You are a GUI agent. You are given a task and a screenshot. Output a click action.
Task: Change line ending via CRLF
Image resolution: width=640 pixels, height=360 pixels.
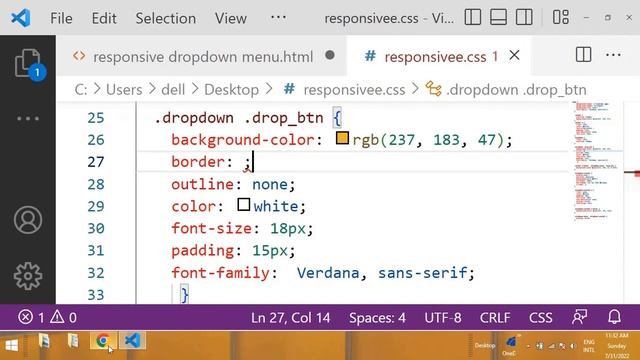pyautogui.click(x=495, y=318)
